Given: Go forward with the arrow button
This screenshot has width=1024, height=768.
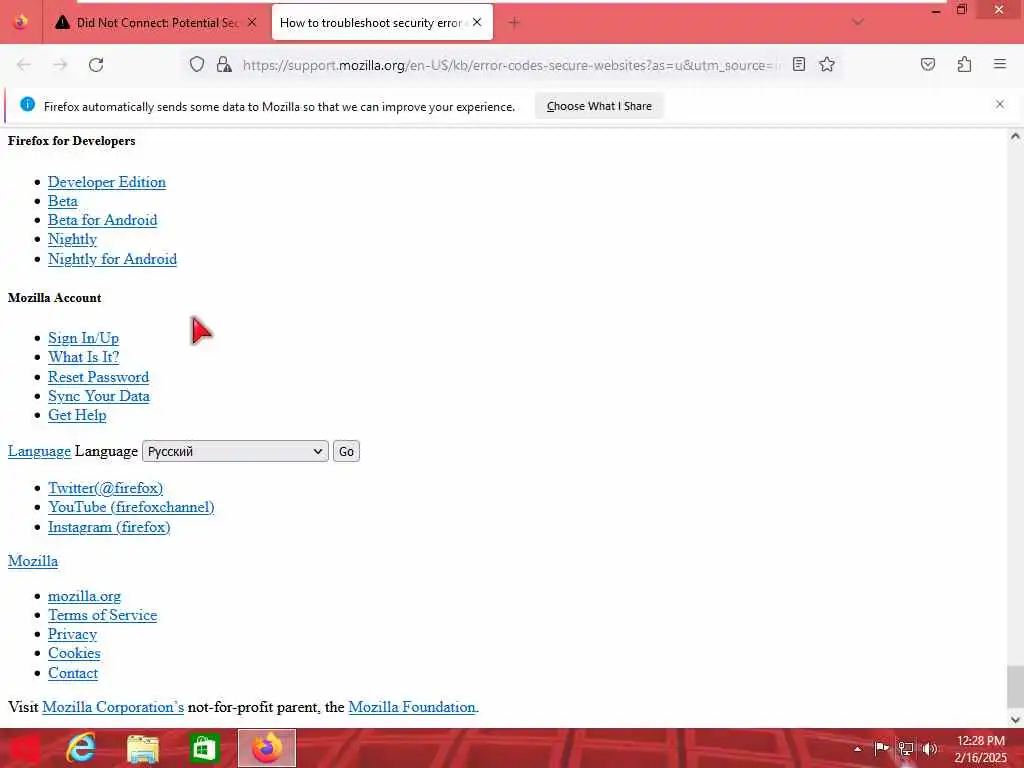Looking at the screenshot, I should (x=60, y=65).
